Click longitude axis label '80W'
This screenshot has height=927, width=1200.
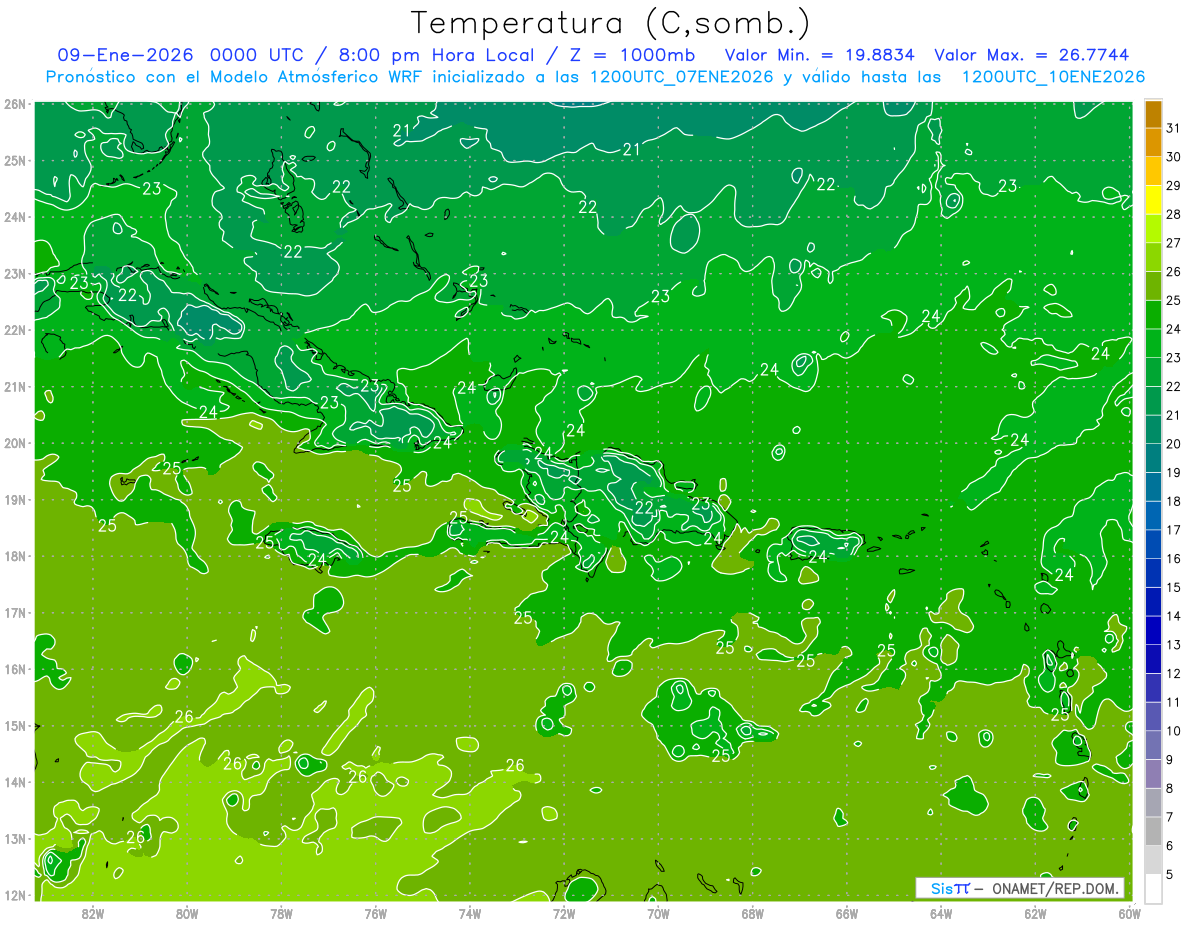(x=187, y=913)
